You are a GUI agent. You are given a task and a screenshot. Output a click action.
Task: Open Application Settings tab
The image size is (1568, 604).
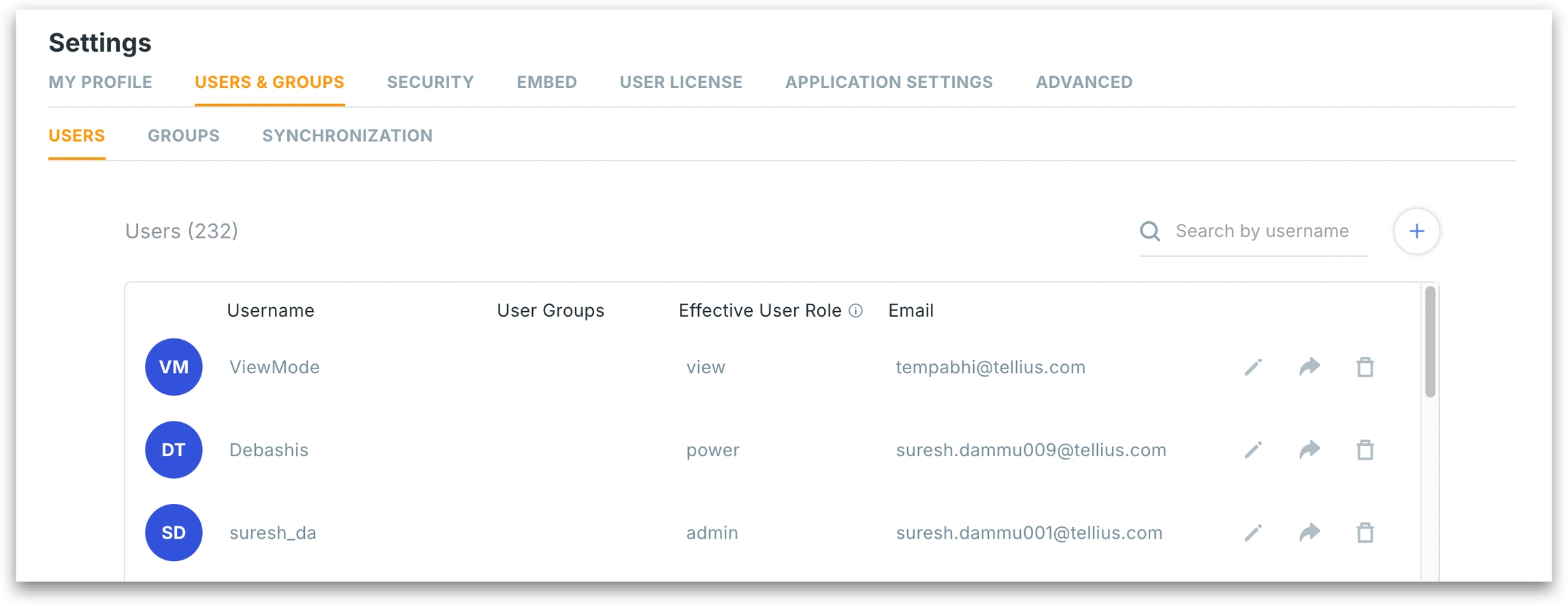(x=889, y=82)
